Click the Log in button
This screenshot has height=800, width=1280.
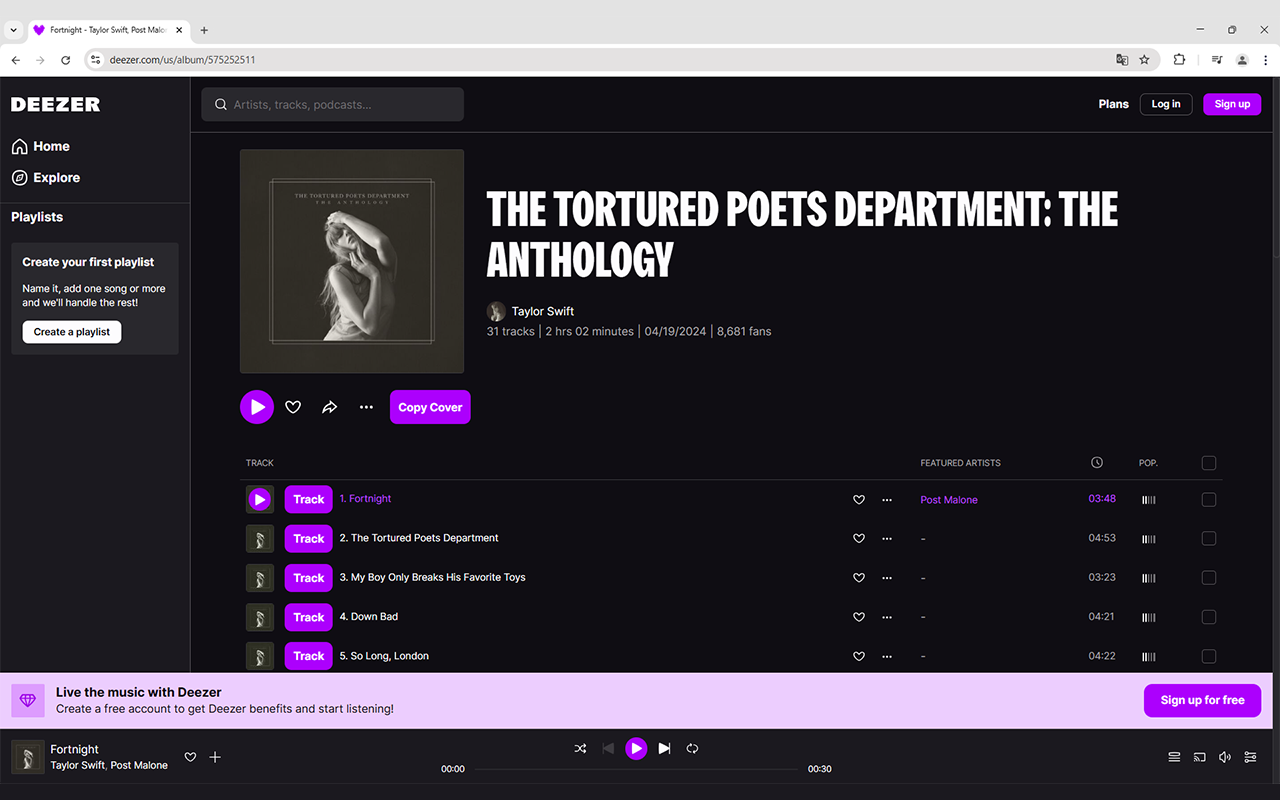(x=1166, y=104)
